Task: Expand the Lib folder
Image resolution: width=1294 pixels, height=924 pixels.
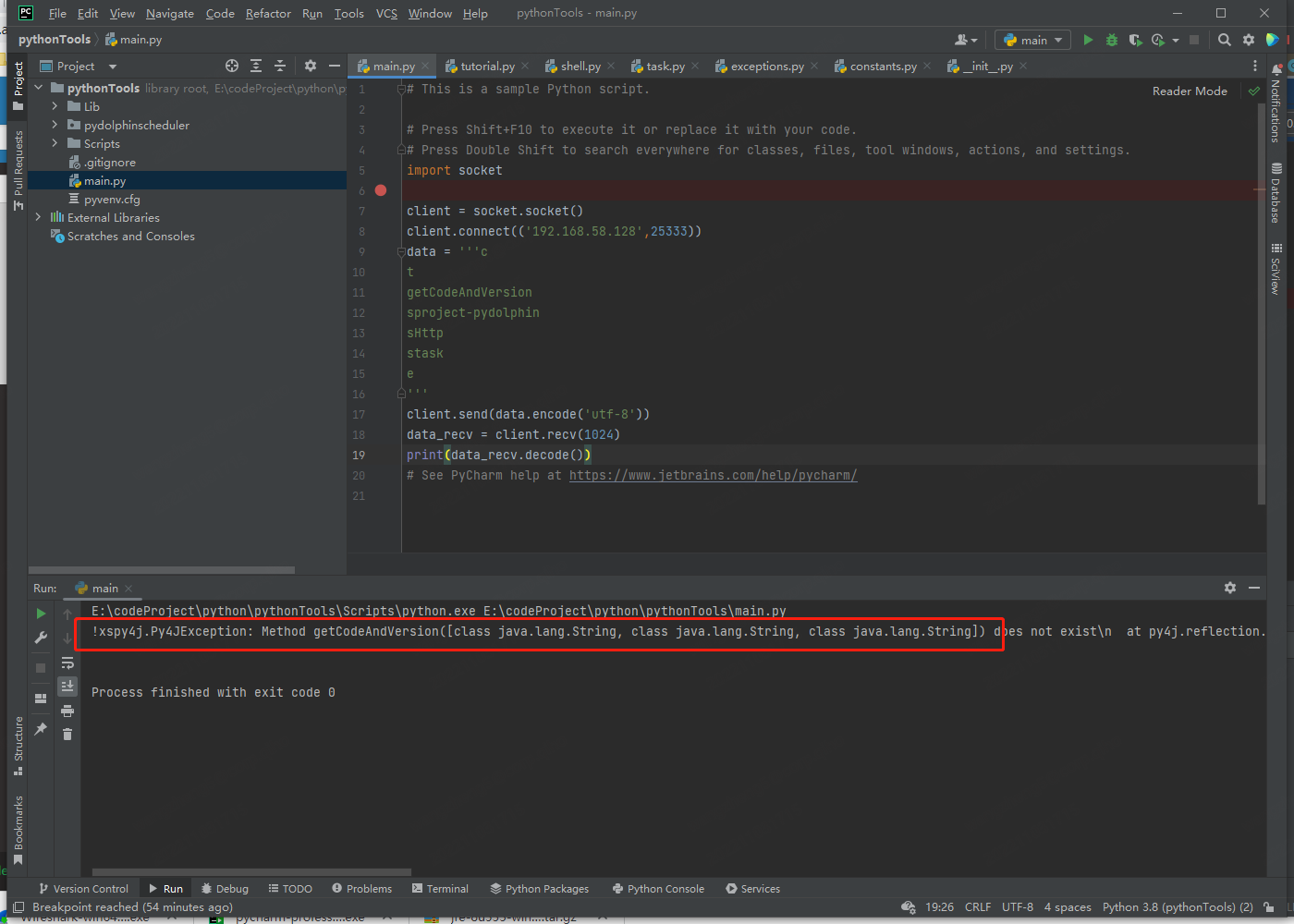Action: point(55,106)
